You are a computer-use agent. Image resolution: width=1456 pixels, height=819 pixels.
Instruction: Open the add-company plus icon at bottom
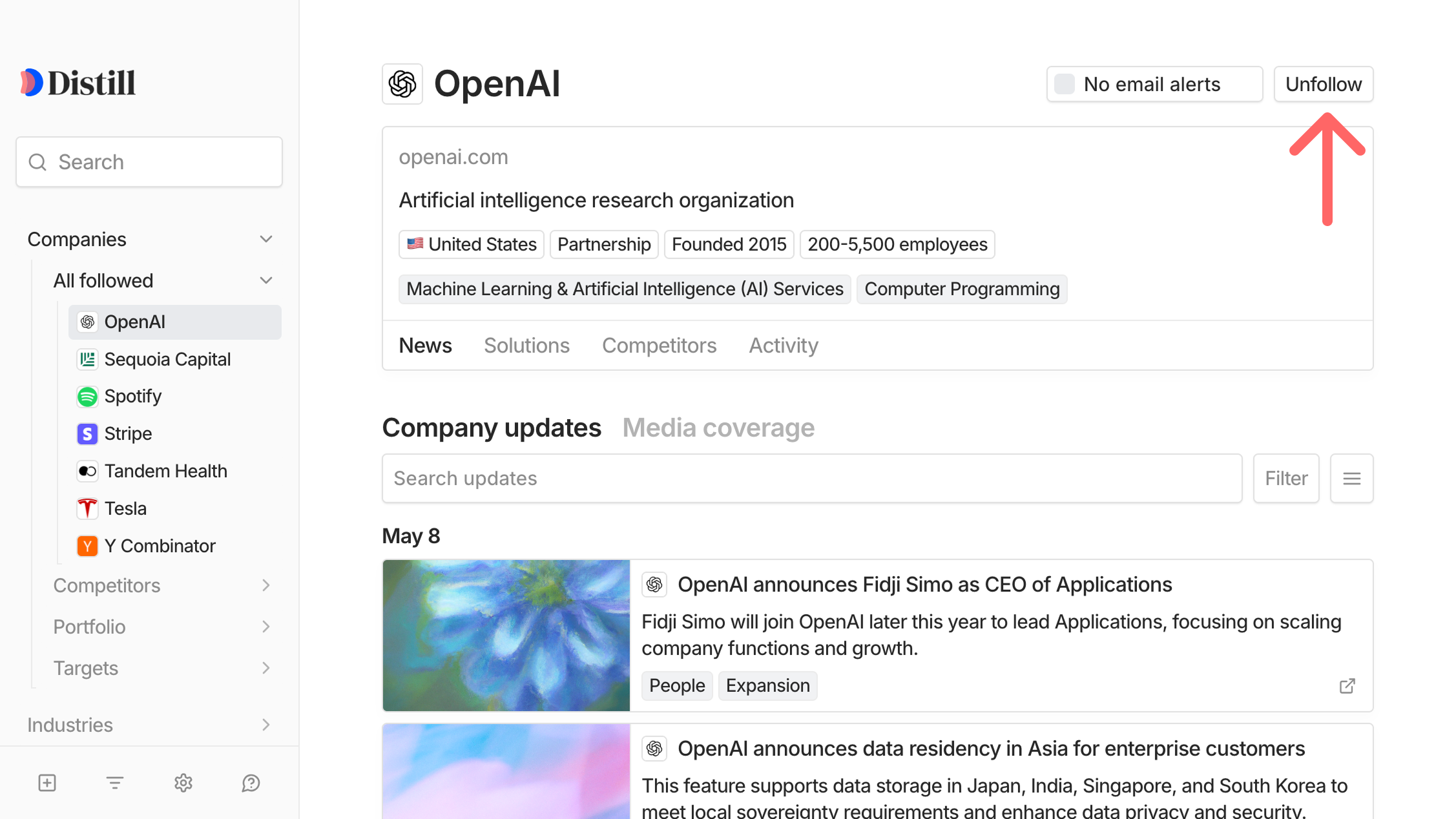coord(47,783)
